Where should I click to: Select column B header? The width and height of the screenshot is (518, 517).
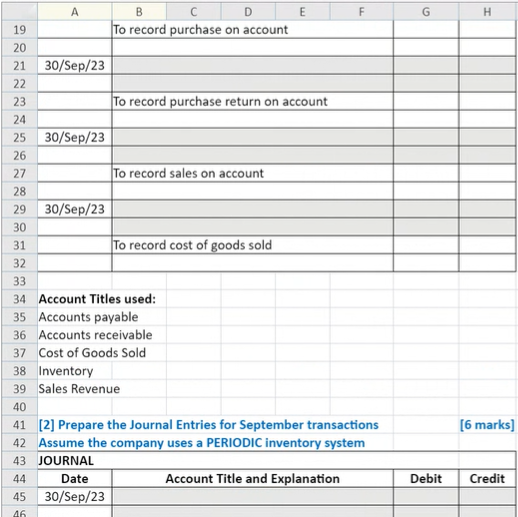(x=139, y=12)
